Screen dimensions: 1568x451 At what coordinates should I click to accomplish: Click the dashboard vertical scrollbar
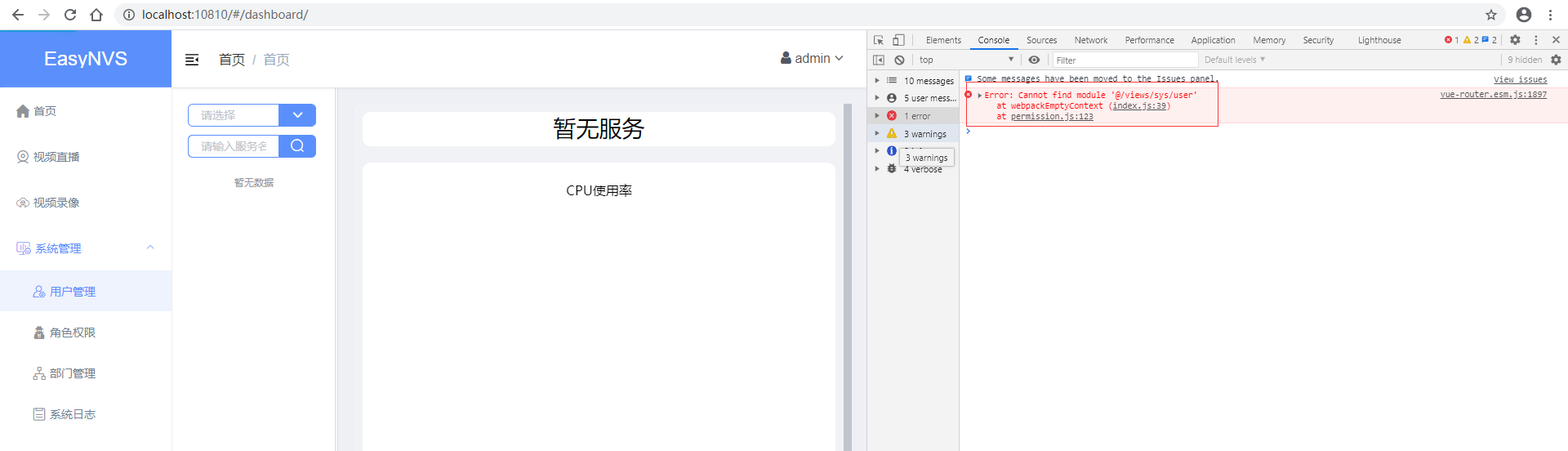(x=847, y=278)
